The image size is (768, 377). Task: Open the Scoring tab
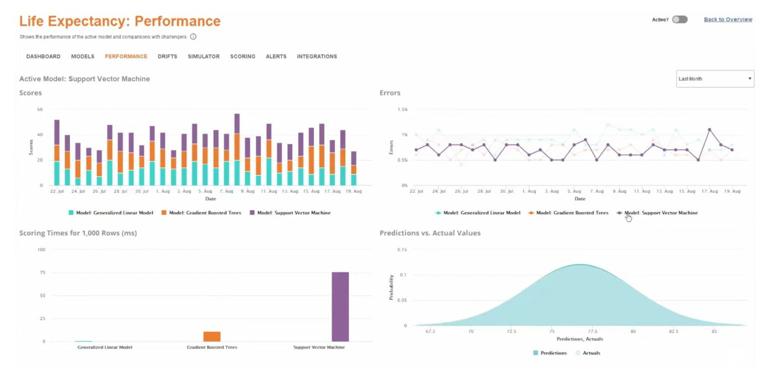pyautogui.click(x=243, y=57)
